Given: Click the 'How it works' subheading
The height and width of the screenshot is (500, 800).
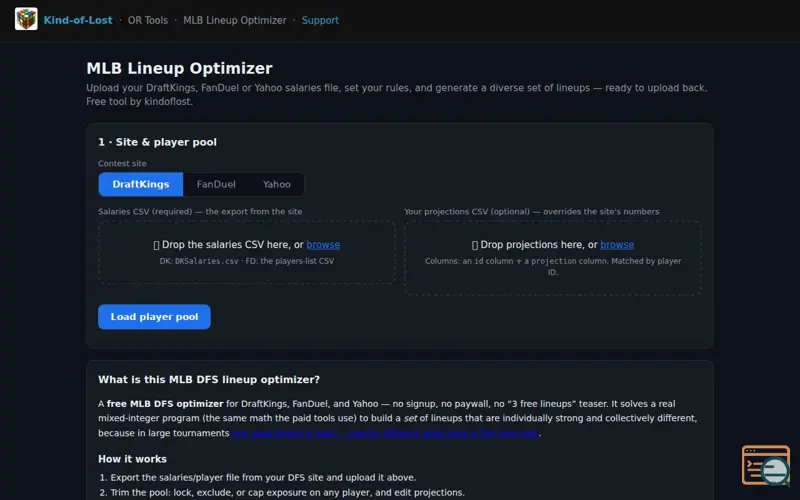Looking at the screenshot, I should pos(132,459).
